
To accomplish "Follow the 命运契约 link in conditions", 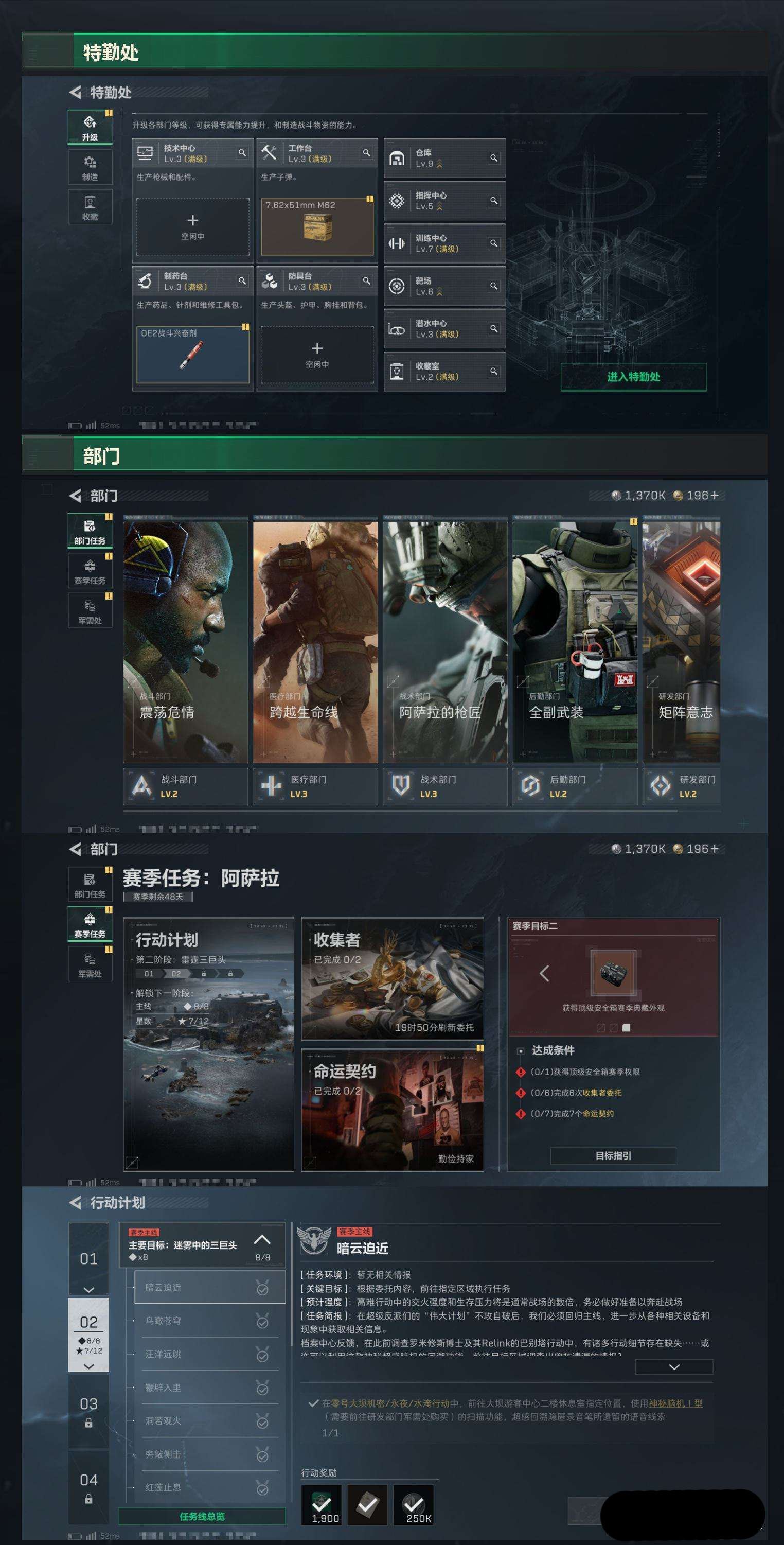I will [598, 1113].
